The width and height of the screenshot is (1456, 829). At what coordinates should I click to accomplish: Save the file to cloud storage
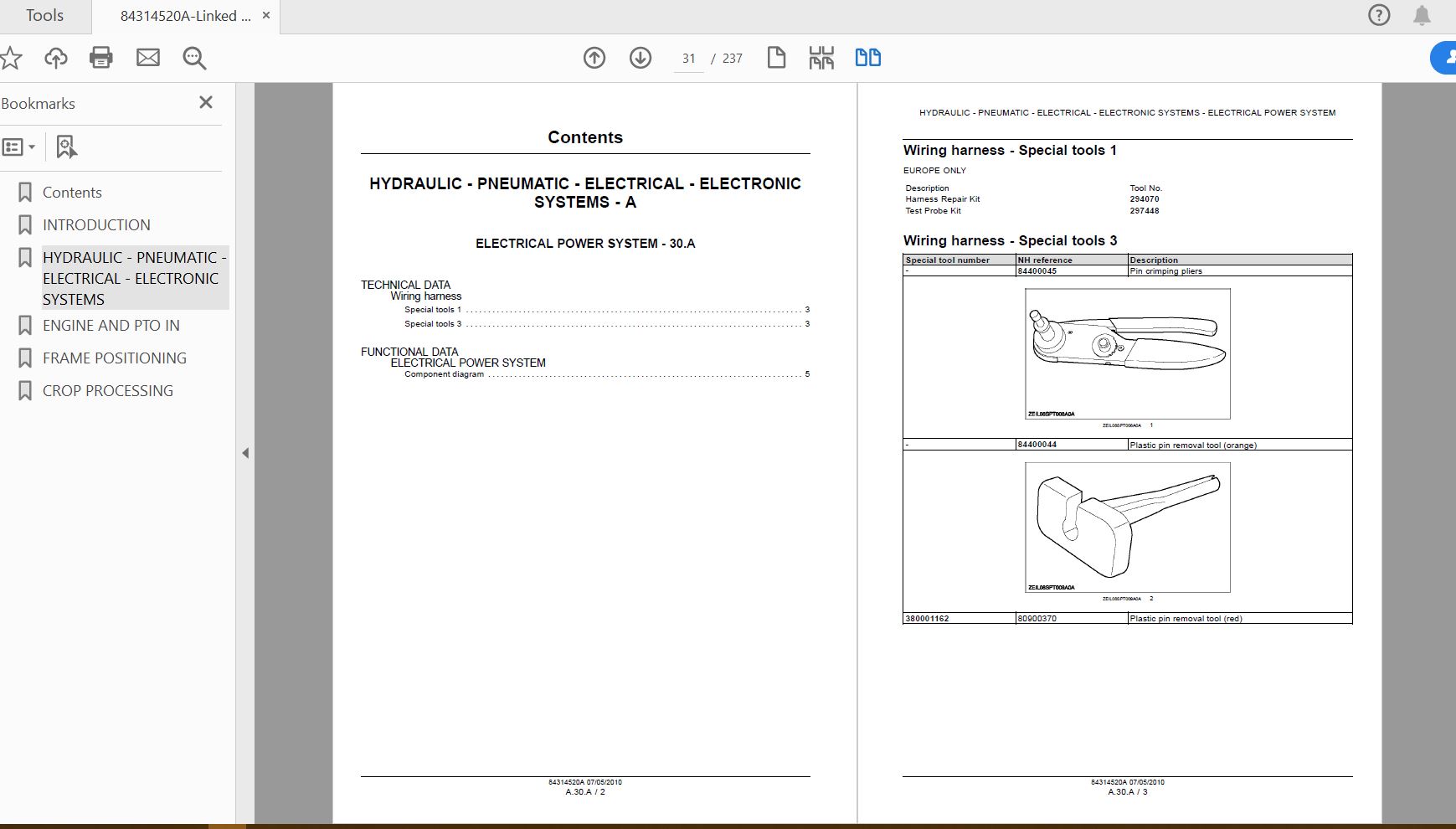pyautogui.click(x=54, y=58)
